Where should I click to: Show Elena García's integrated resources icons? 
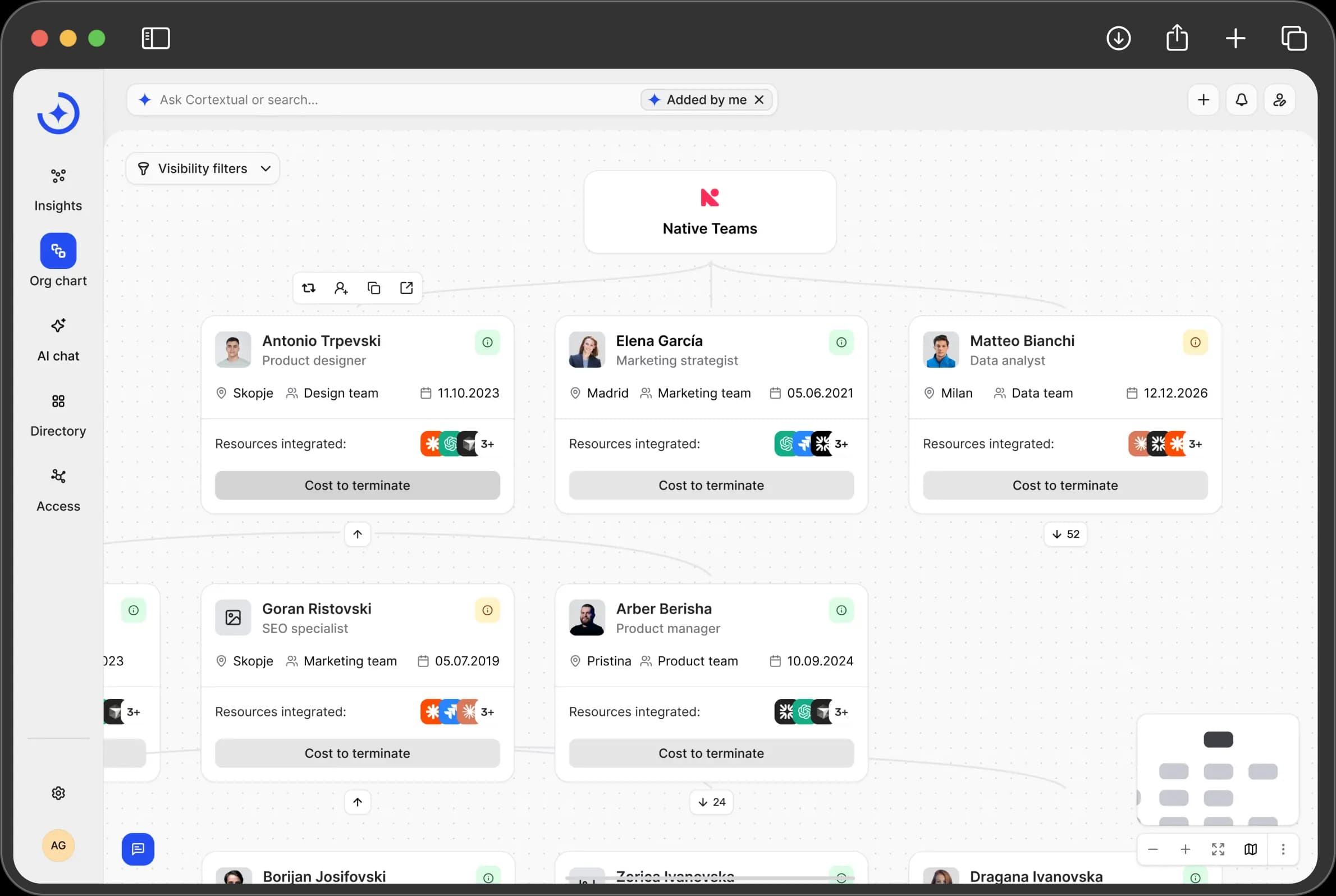tap(812, 444)
